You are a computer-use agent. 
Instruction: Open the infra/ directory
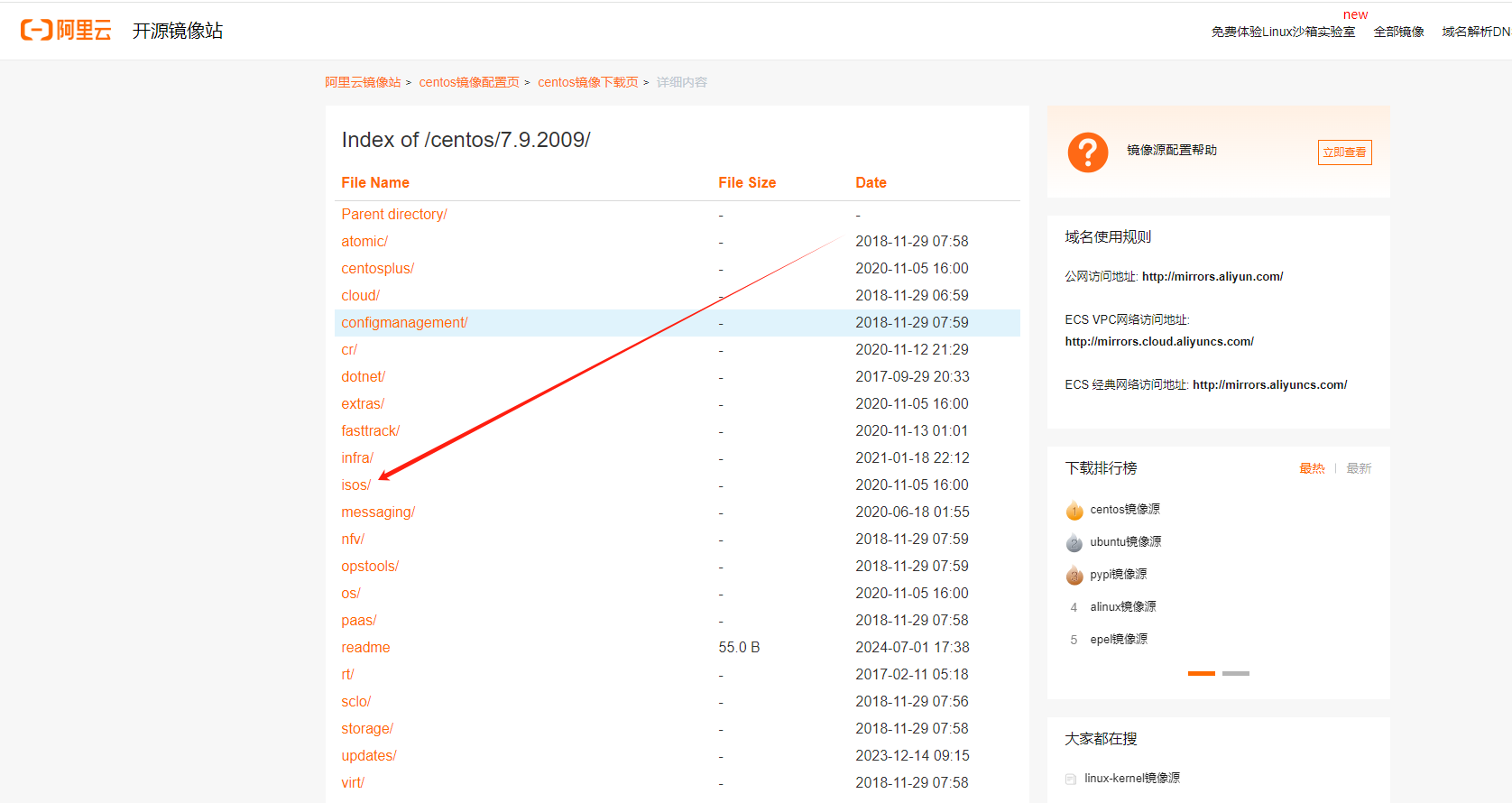(x=357, y=457)
